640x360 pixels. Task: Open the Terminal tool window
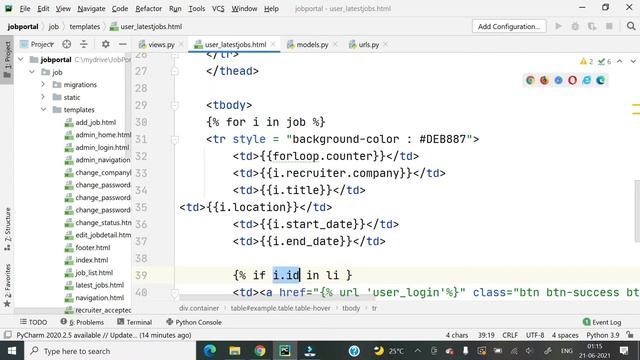pyautogui.click(x=134, y=322)
